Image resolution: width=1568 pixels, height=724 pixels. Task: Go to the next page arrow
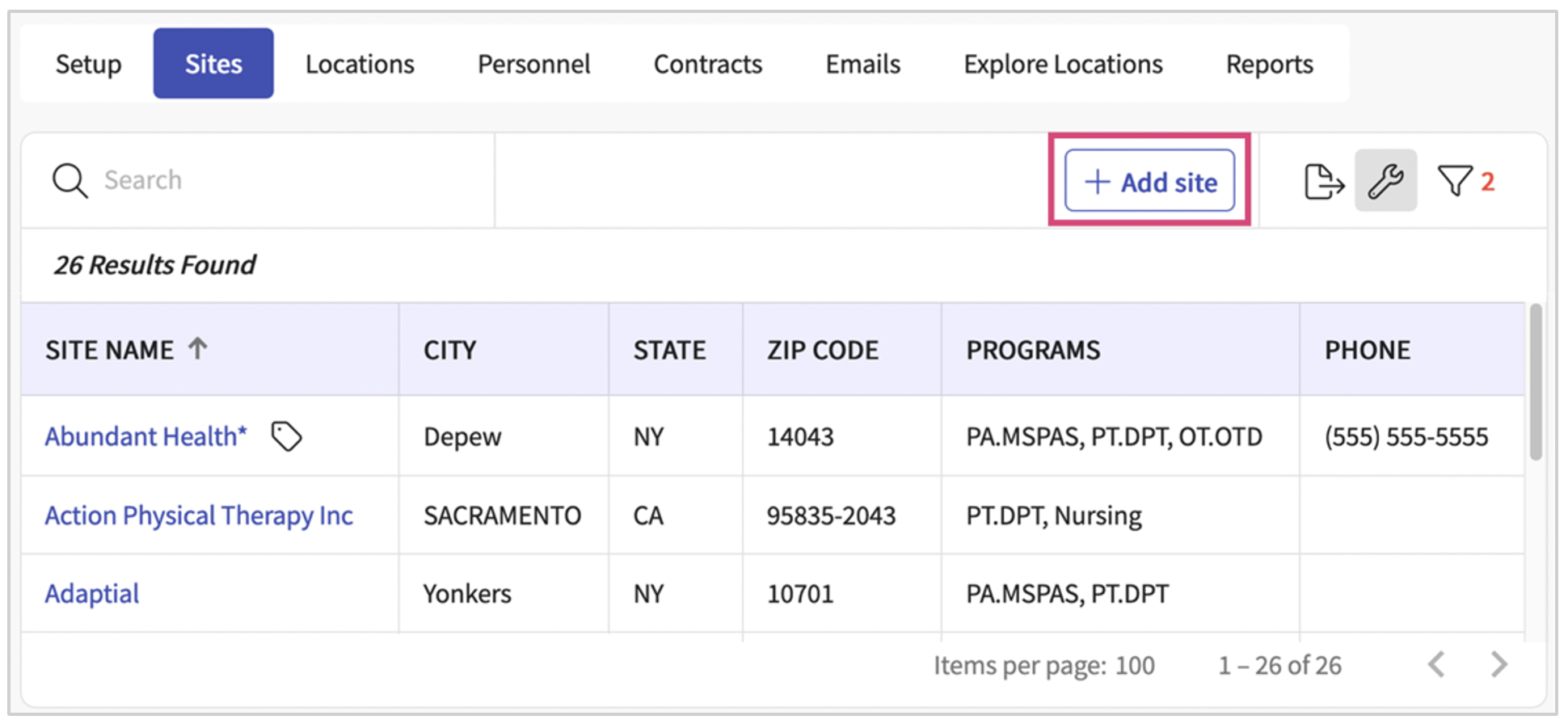(1498, 664)
